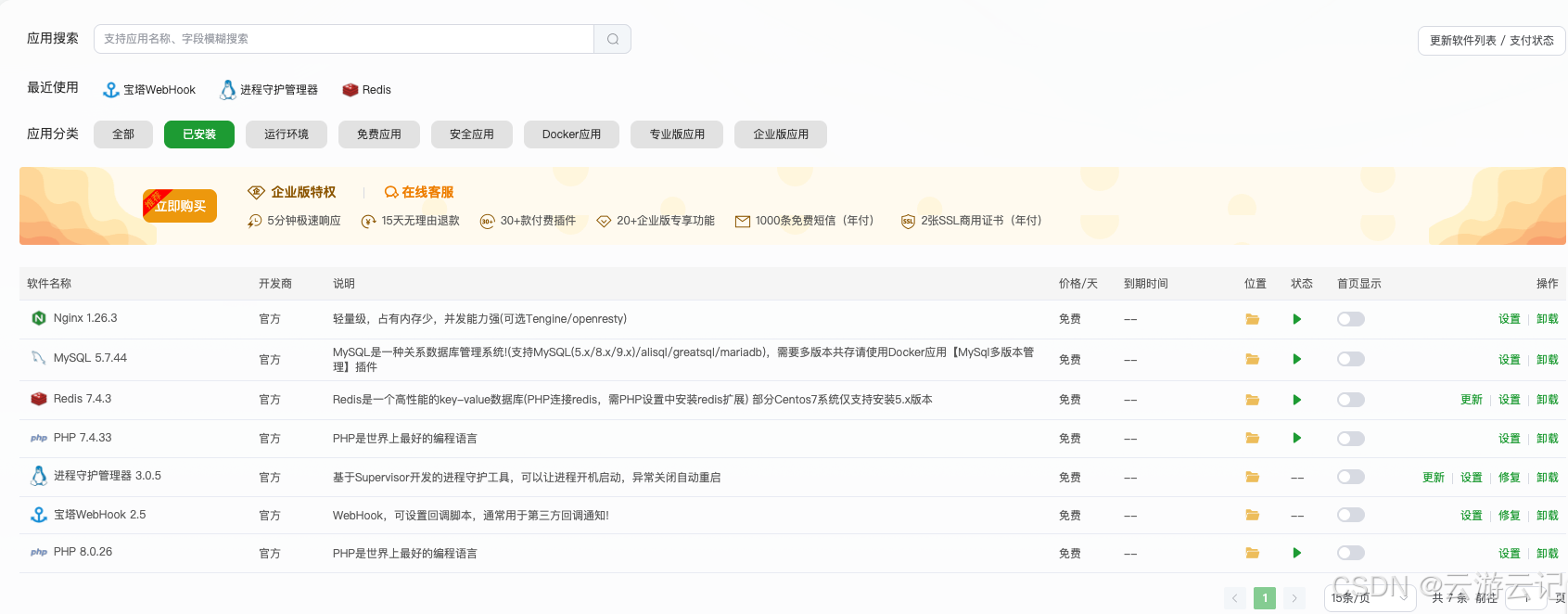This screenshot has height=614, width=1568.
Task: Click the PHP 8.0.26 logo icon
Action: (39, 552)
